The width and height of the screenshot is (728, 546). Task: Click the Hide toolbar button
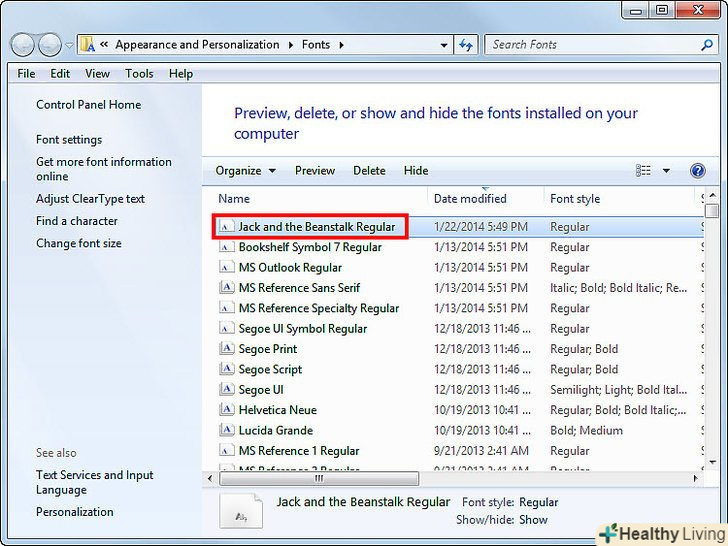(x=416, y=171)
